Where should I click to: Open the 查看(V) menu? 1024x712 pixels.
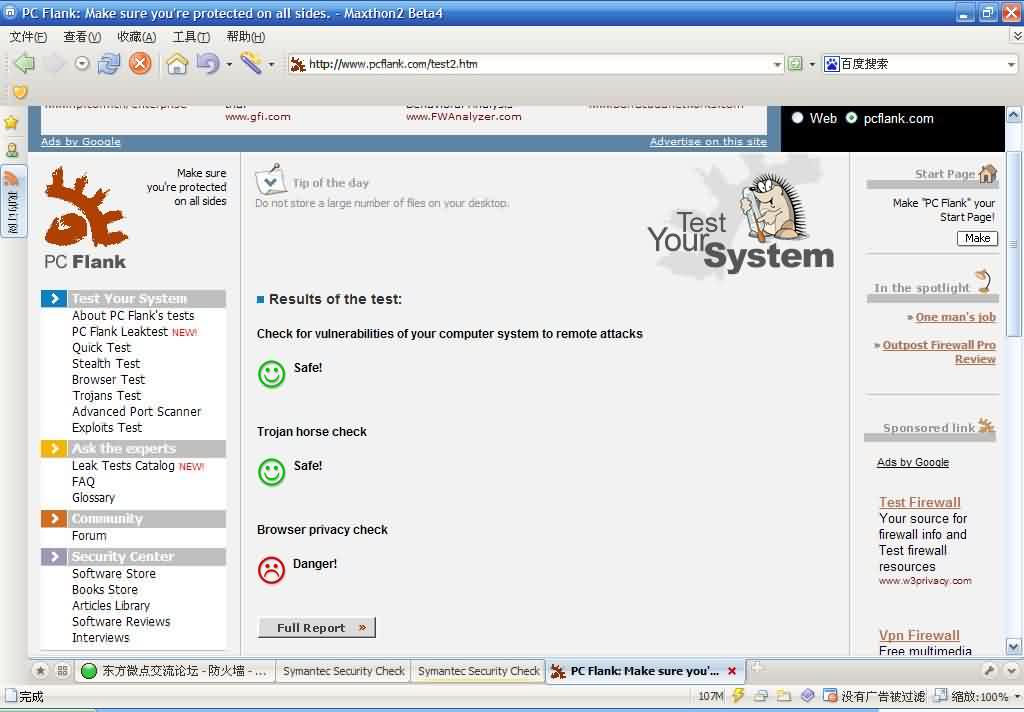(x=82, y=37)
